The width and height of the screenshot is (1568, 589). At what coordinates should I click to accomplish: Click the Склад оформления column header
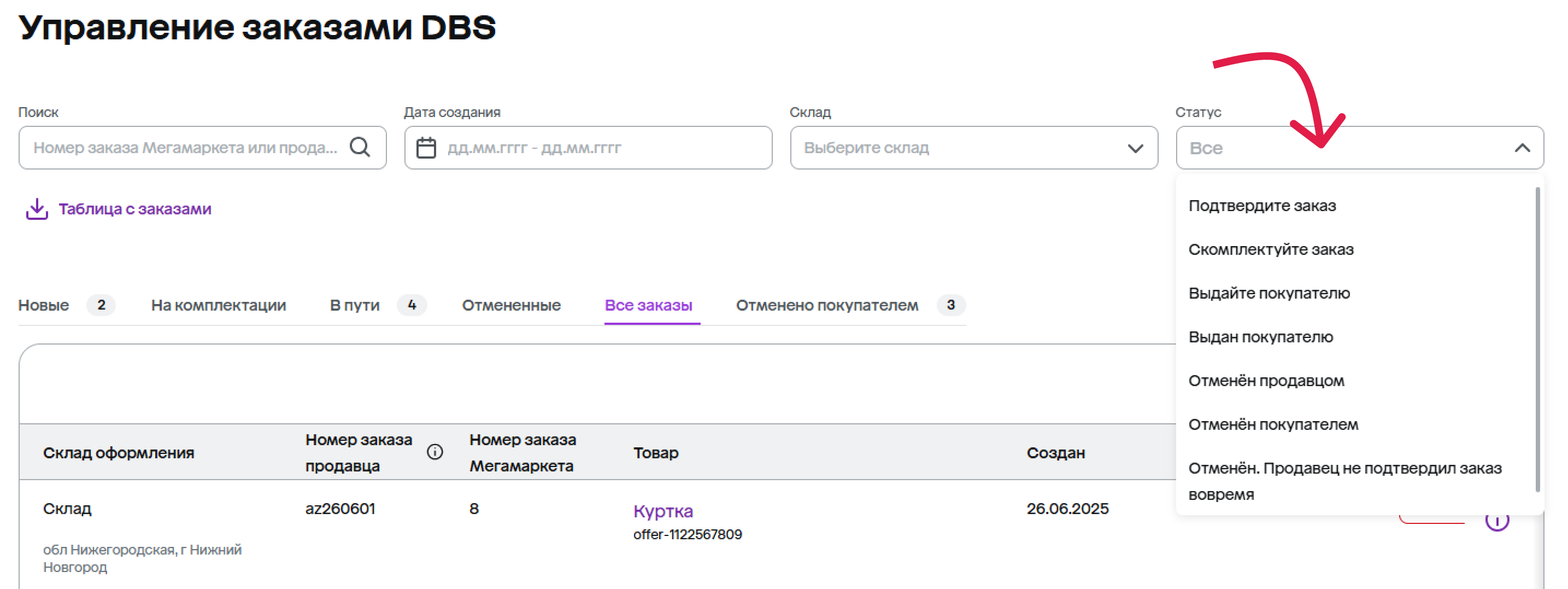click(118, 453)
